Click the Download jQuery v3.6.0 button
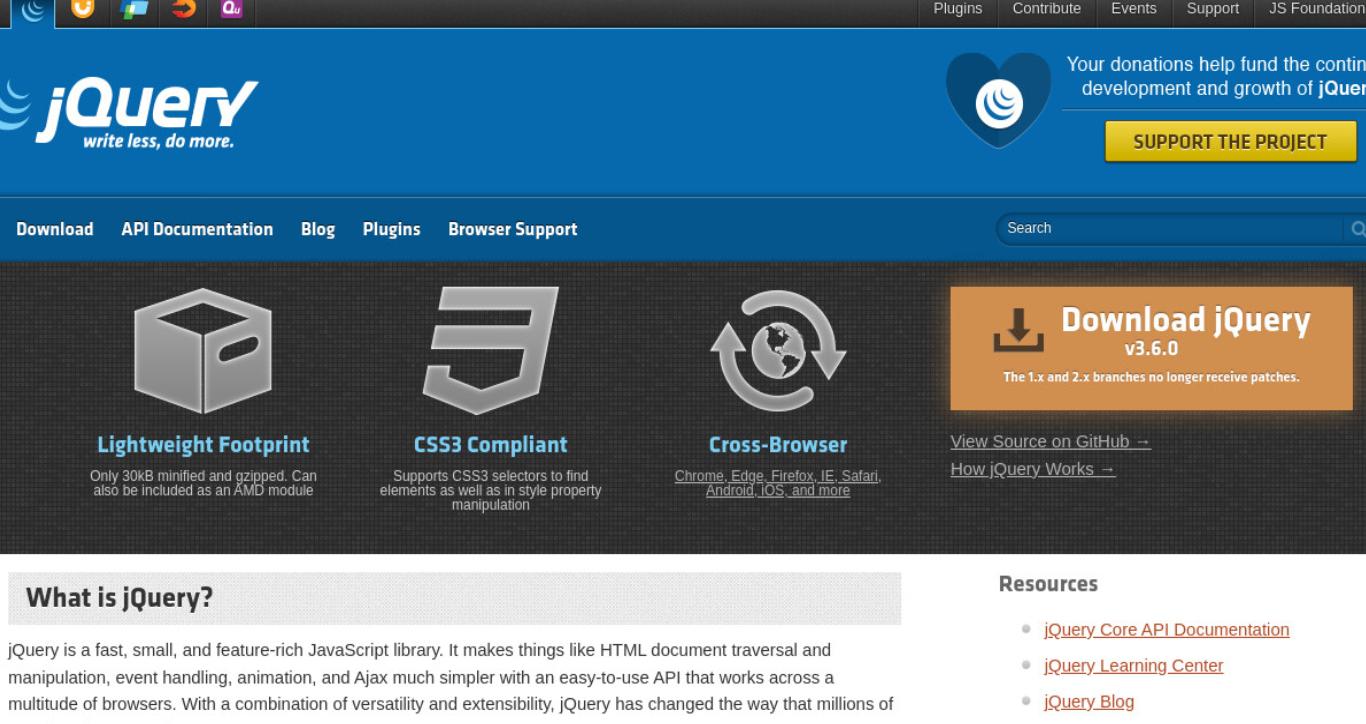Image resolution: width=1366 pixels, height=724 pixels. pos(1151,348)
